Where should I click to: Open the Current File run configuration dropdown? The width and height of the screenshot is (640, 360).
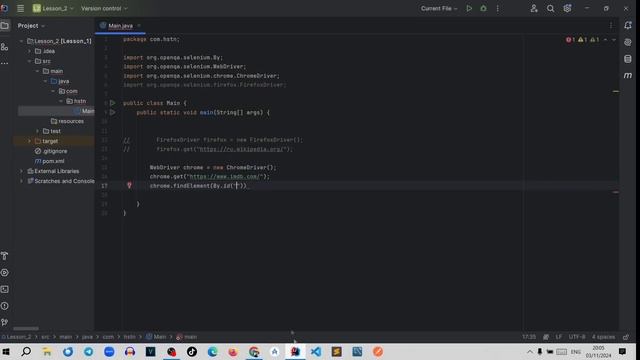pyautogui.click(x=439, y=8)
